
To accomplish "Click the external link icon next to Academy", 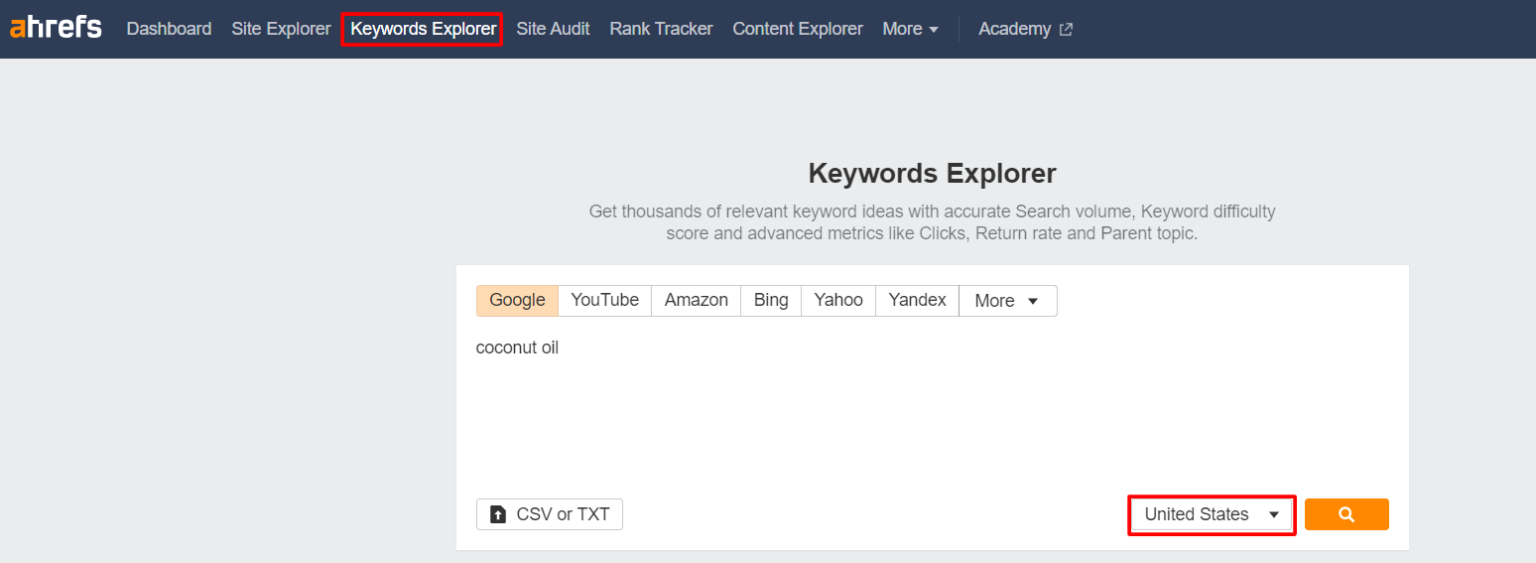I will coord(1066,29).
